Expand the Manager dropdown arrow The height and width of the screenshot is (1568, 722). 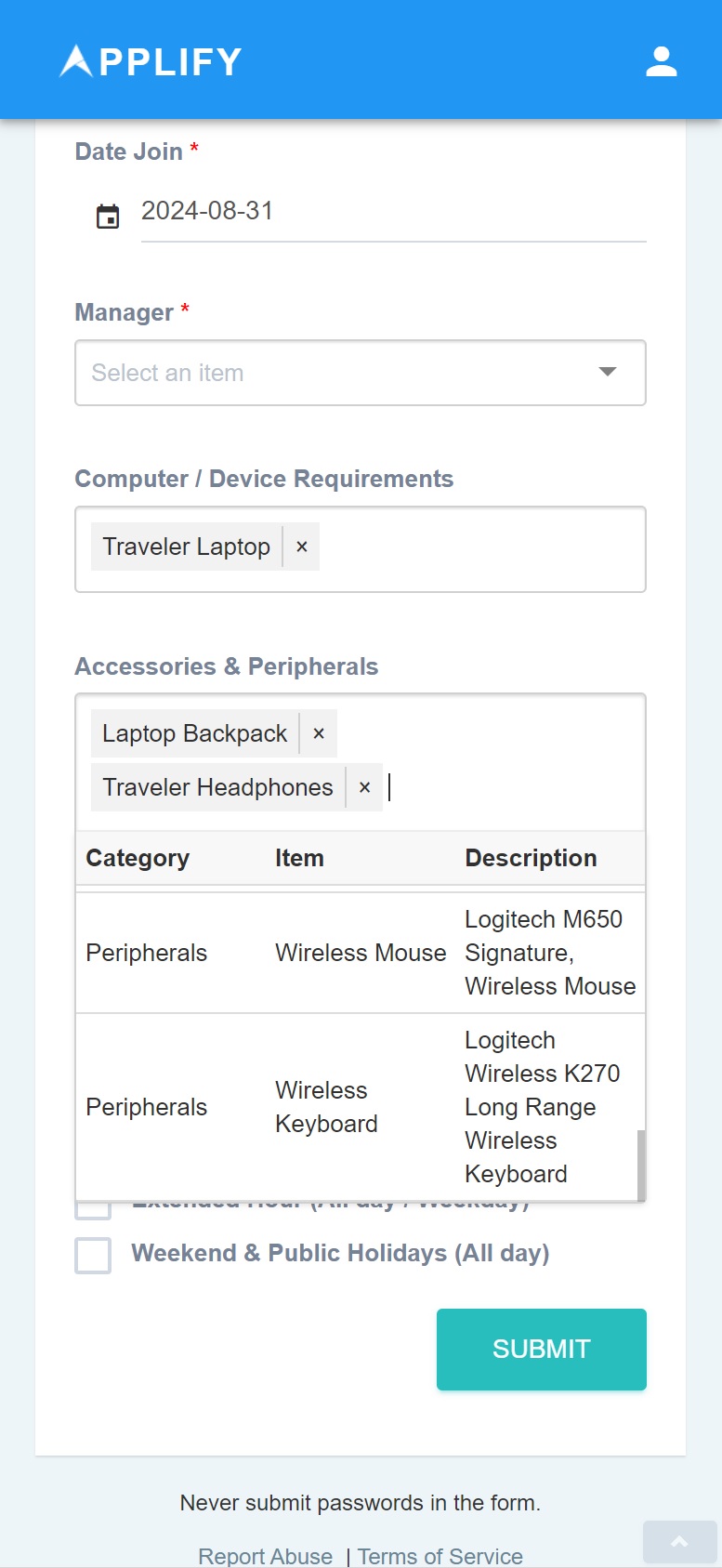point(608,372)
